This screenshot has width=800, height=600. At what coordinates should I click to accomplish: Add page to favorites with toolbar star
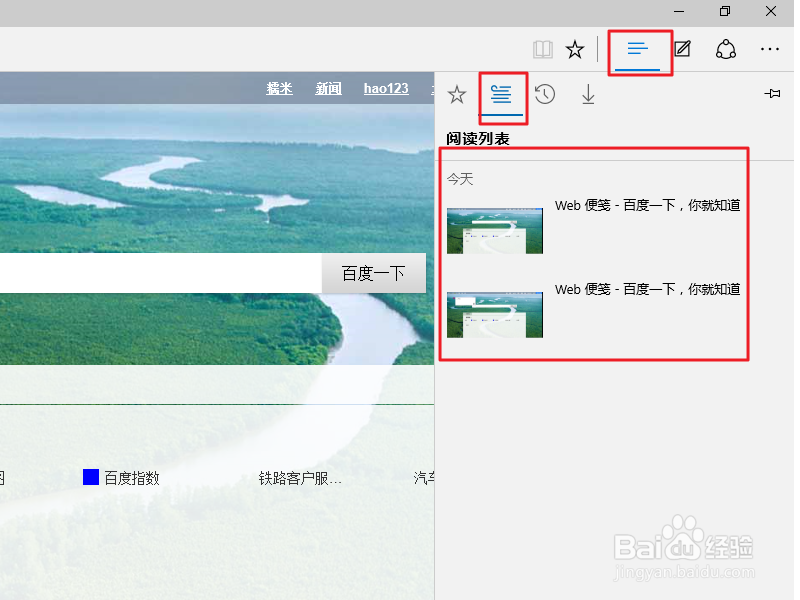click(575, 49)
